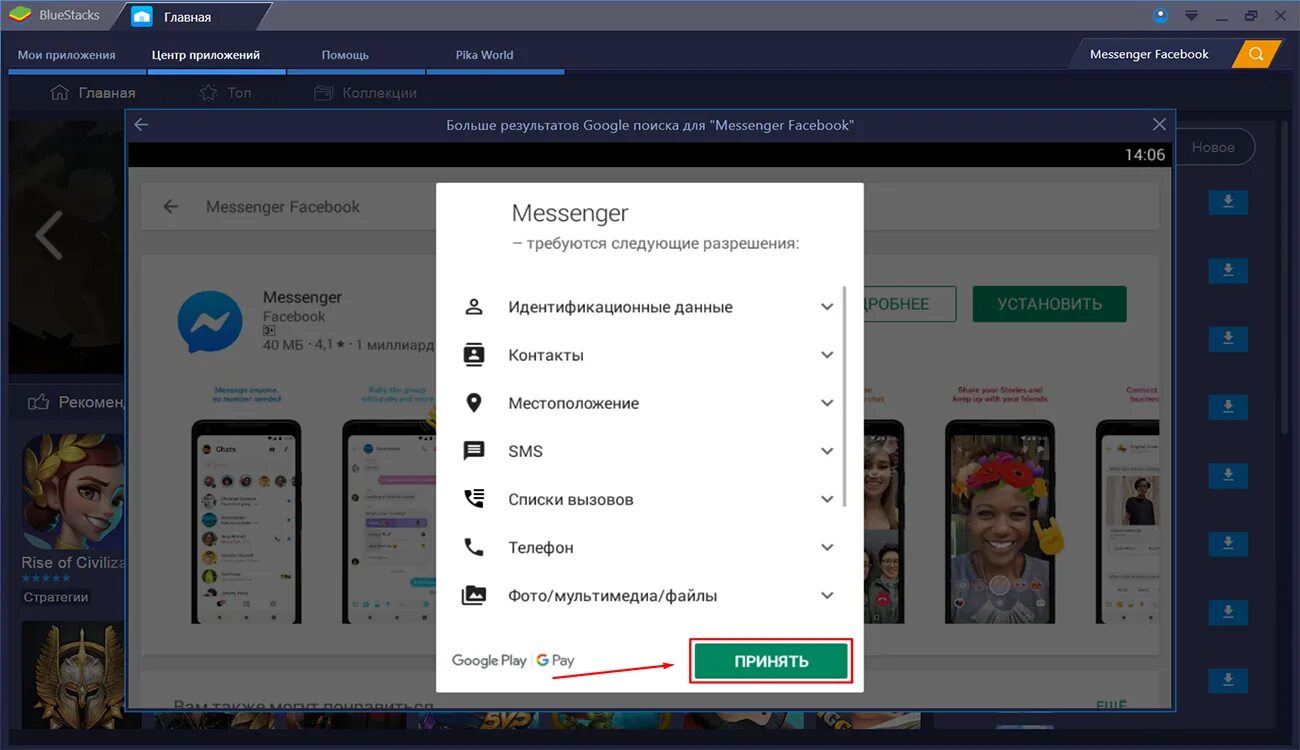The height and width of the screenshot is (750, 1300).
Task: Expand Фото/мультимедиа/файлы permission chevron
Action: pos(827,595)
